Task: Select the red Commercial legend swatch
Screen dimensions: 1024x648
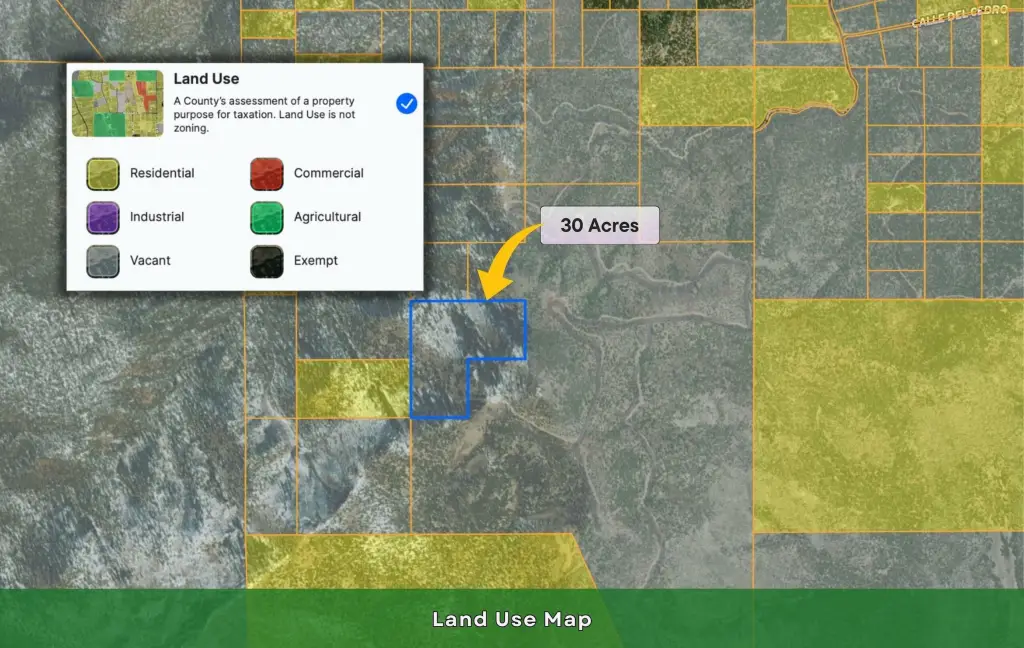Action: pos(267,173)
